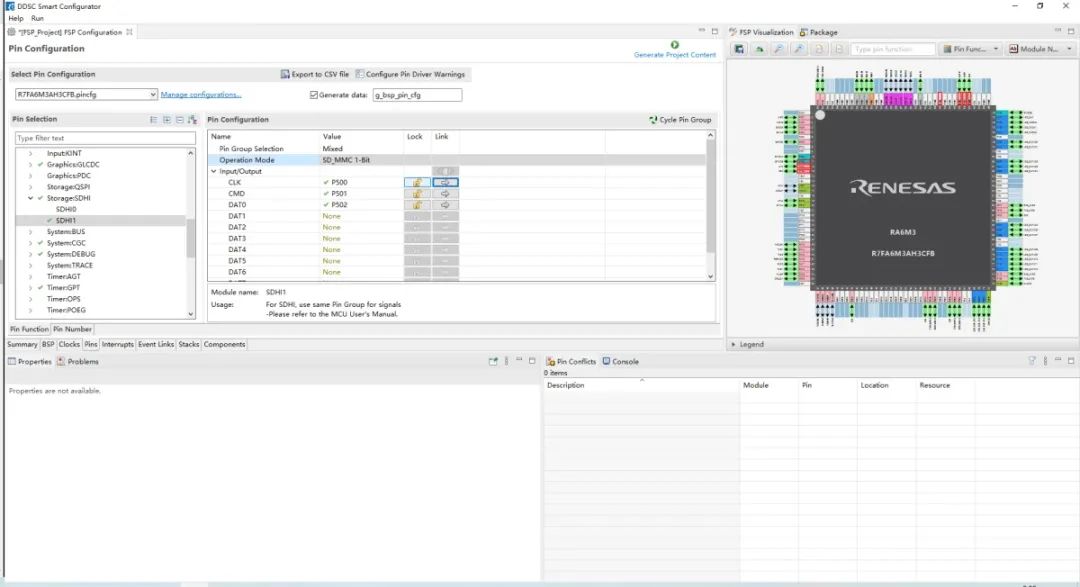Open the Problems tab

(78, 362)
